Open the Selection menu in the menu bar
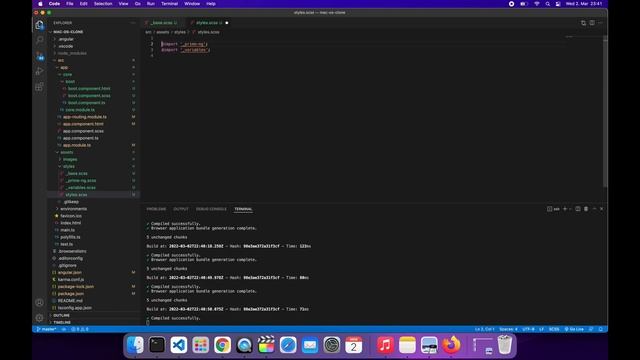 pyautogui.click(x=103, y=4)
